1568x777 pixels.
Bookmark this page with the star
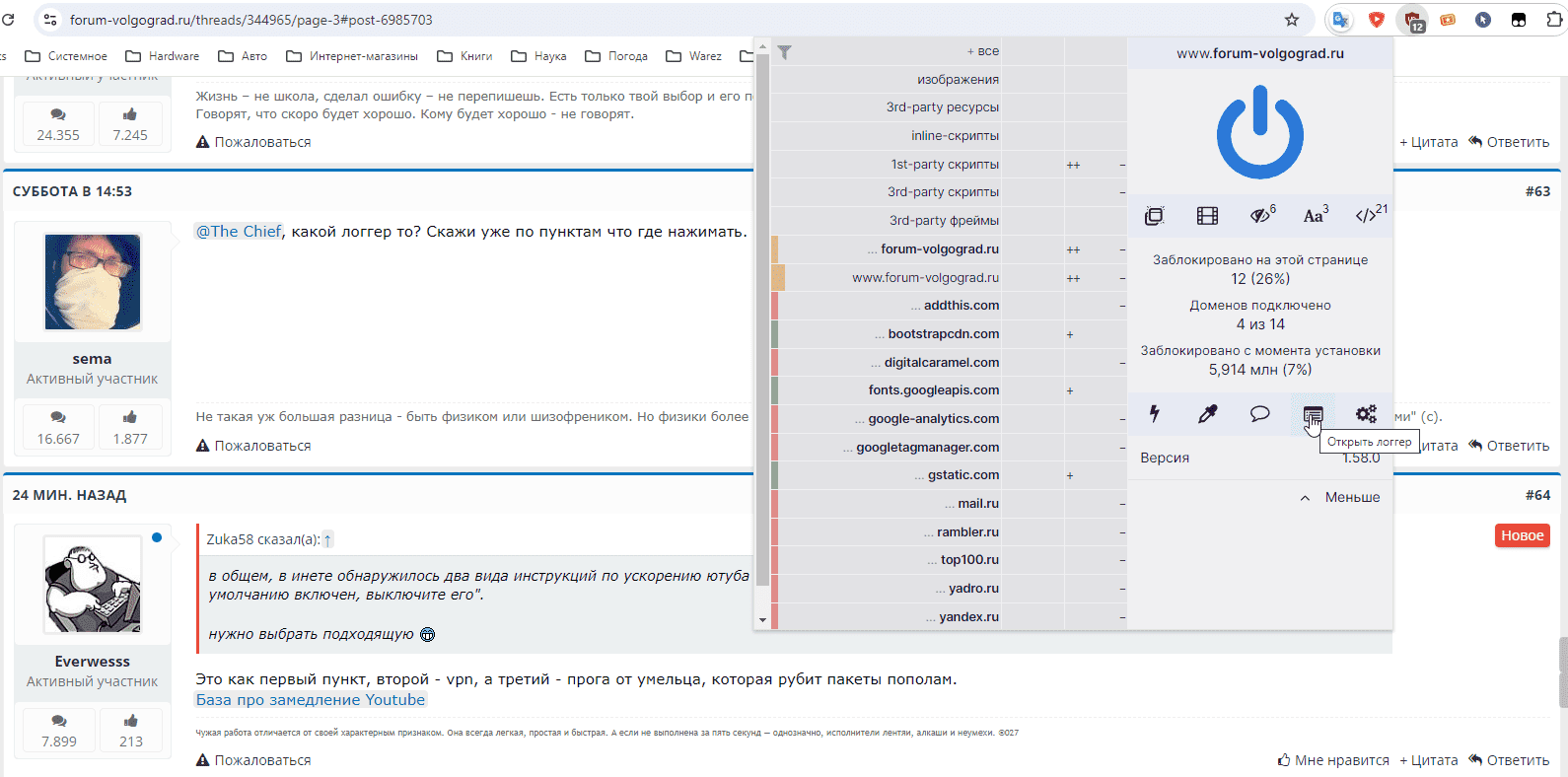pos(1292,20)
